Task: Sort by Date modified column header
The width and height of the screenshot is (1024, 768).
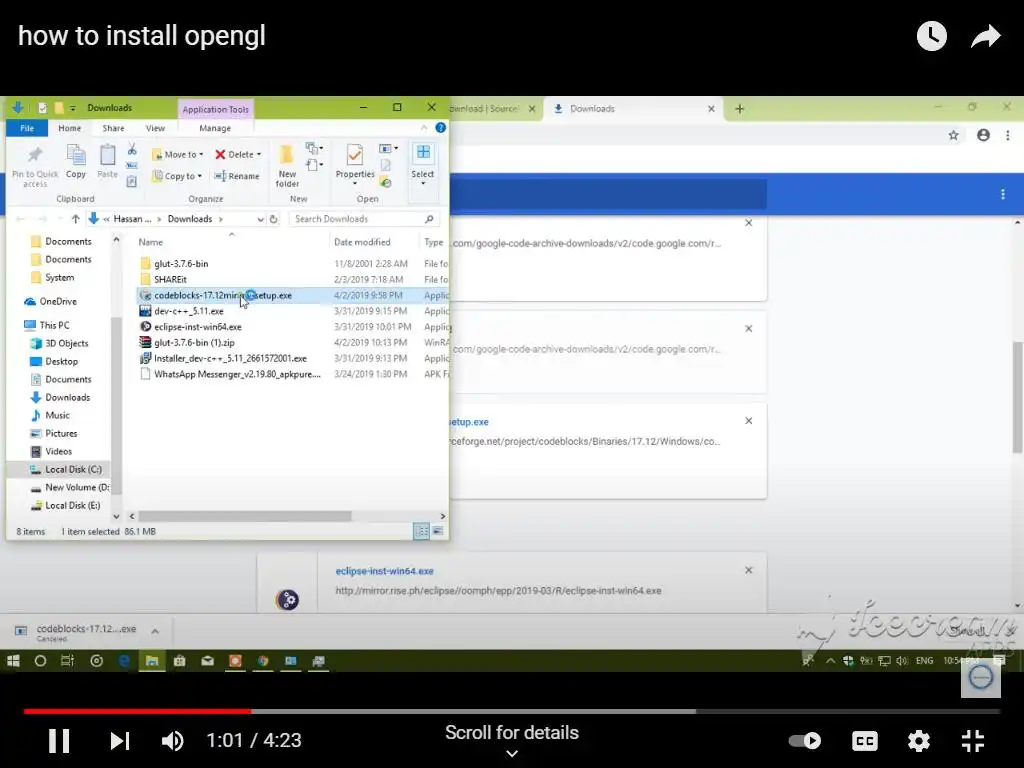Action: [362, 242]
